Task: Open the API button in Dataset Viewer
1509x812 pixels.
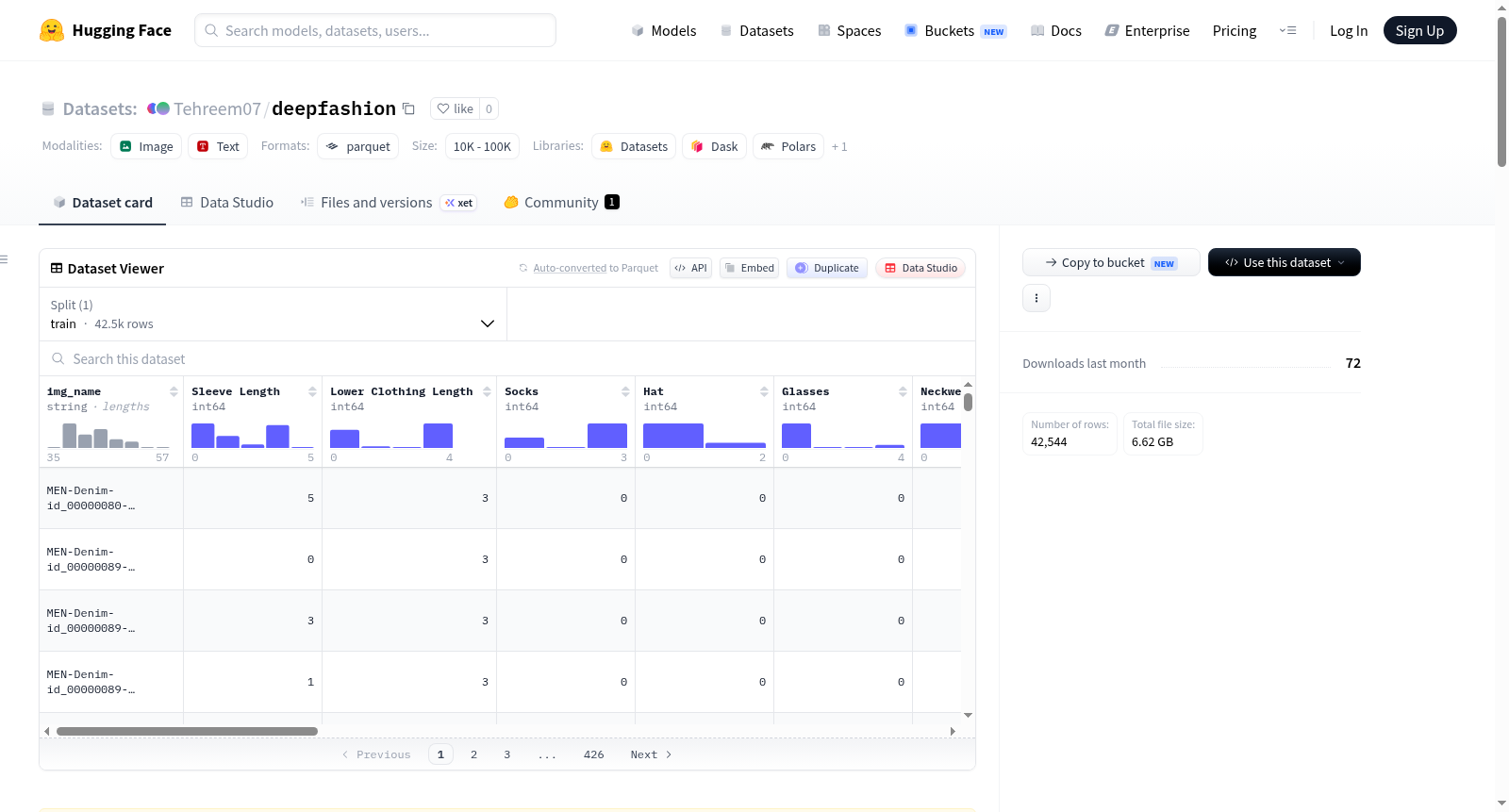Action: tap(690, 268)
